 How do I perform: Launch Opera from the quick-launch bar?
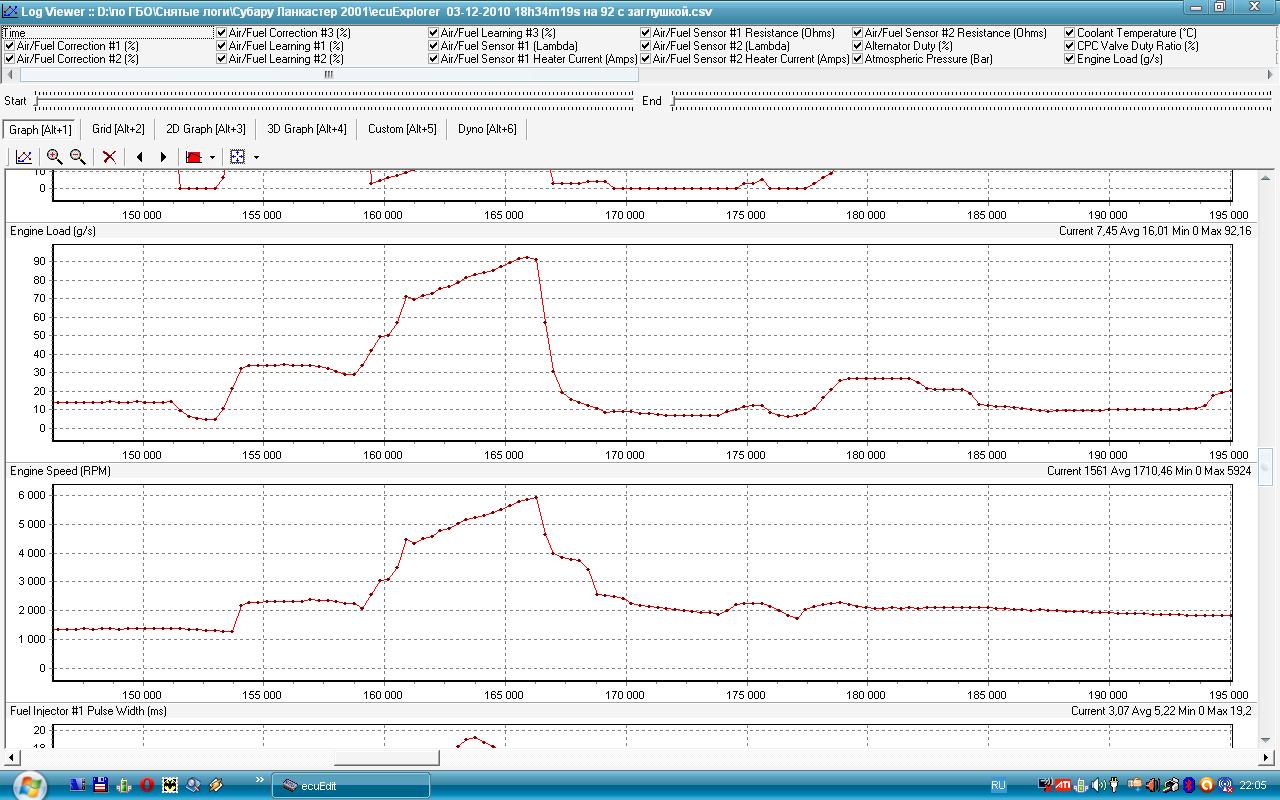pos(147,785)
